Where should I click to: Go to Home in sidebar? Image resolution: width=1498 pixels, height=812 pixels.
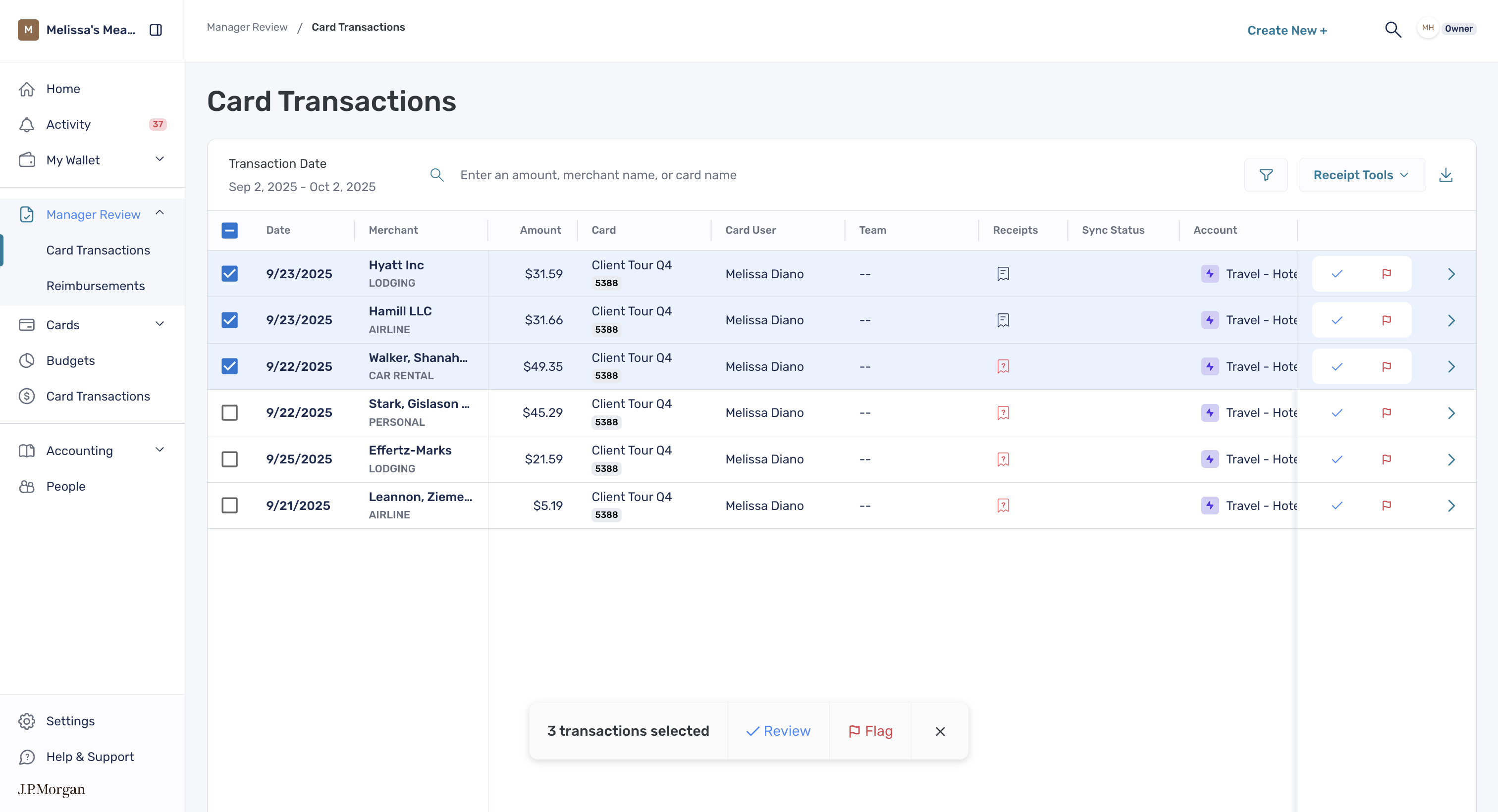tap(63, 89)
